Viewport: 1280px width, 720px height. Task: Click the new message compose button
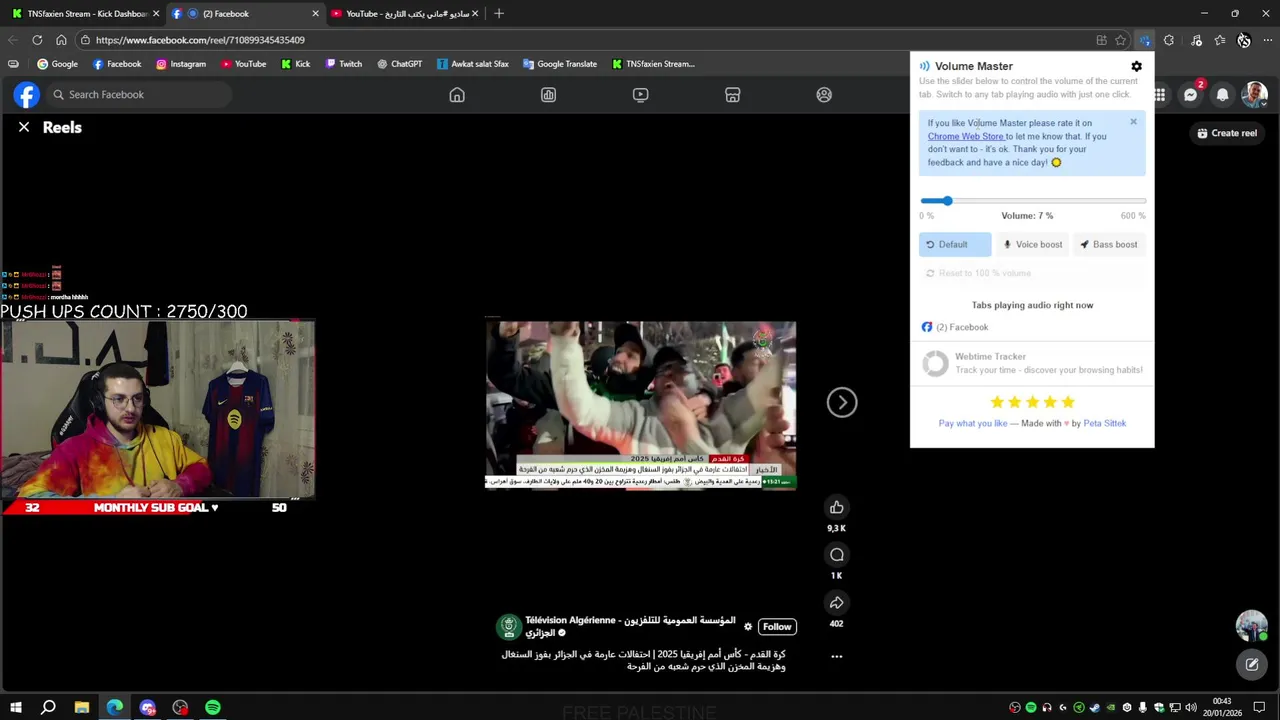coord(1252,663)
